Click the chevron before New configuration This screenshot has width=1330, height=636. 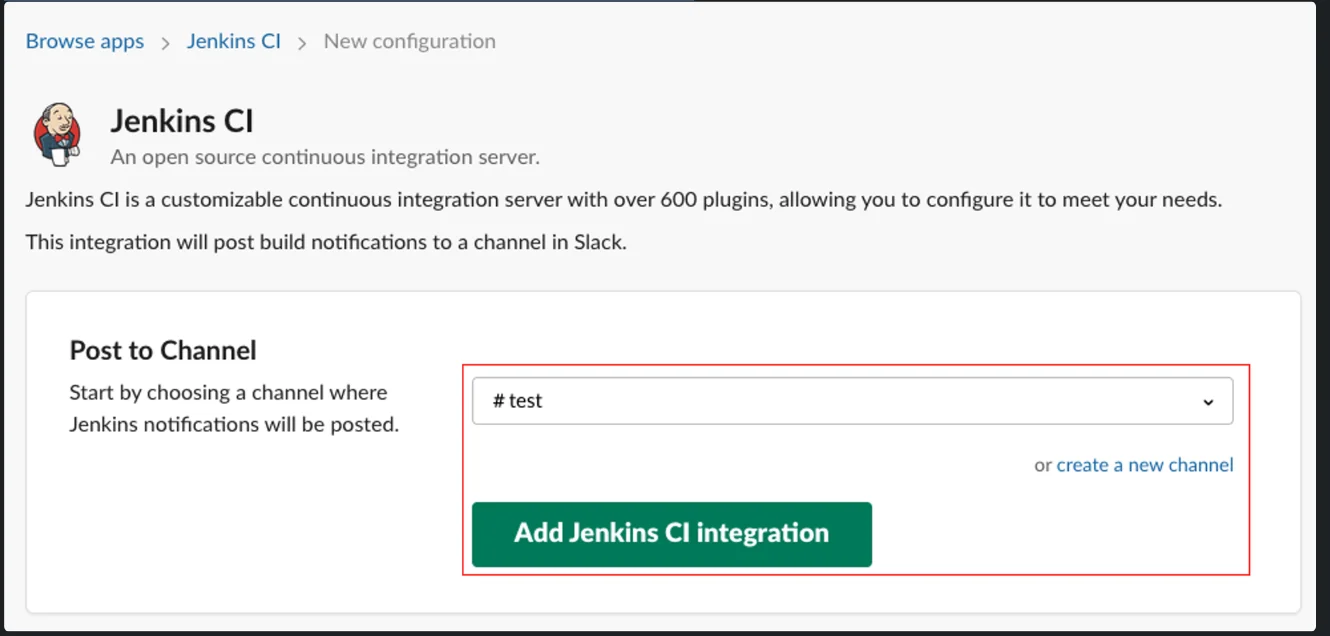pyautogui.click(x=302, y=43)
